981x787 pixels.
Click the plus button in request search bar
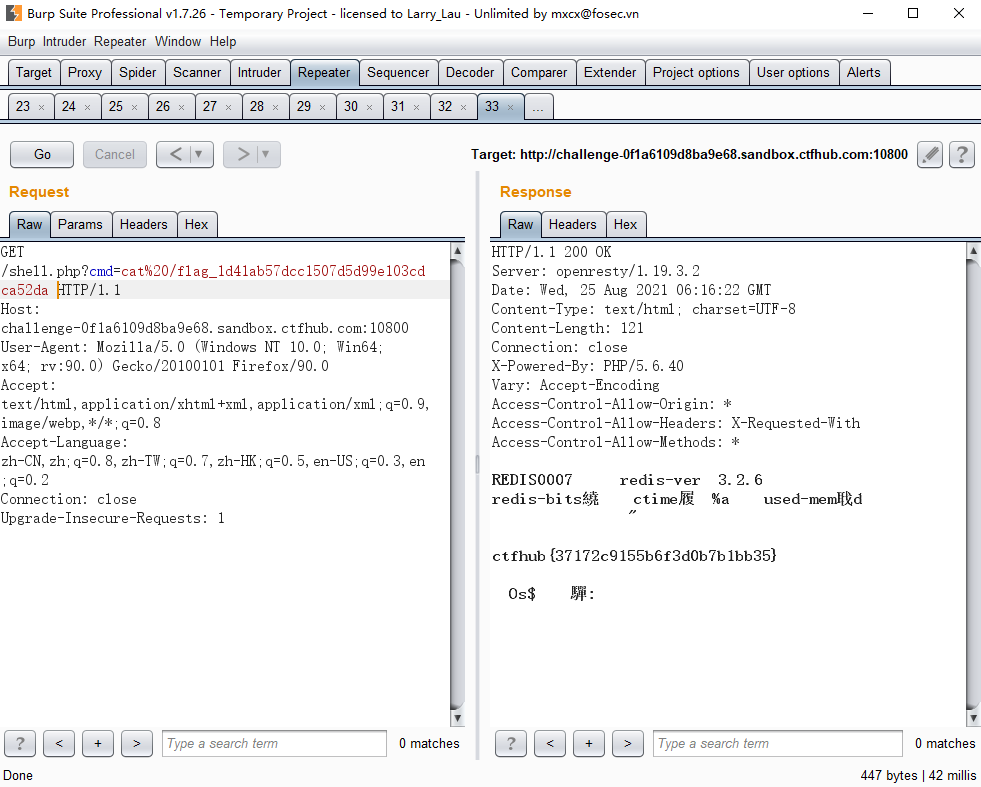pos(98,743)
